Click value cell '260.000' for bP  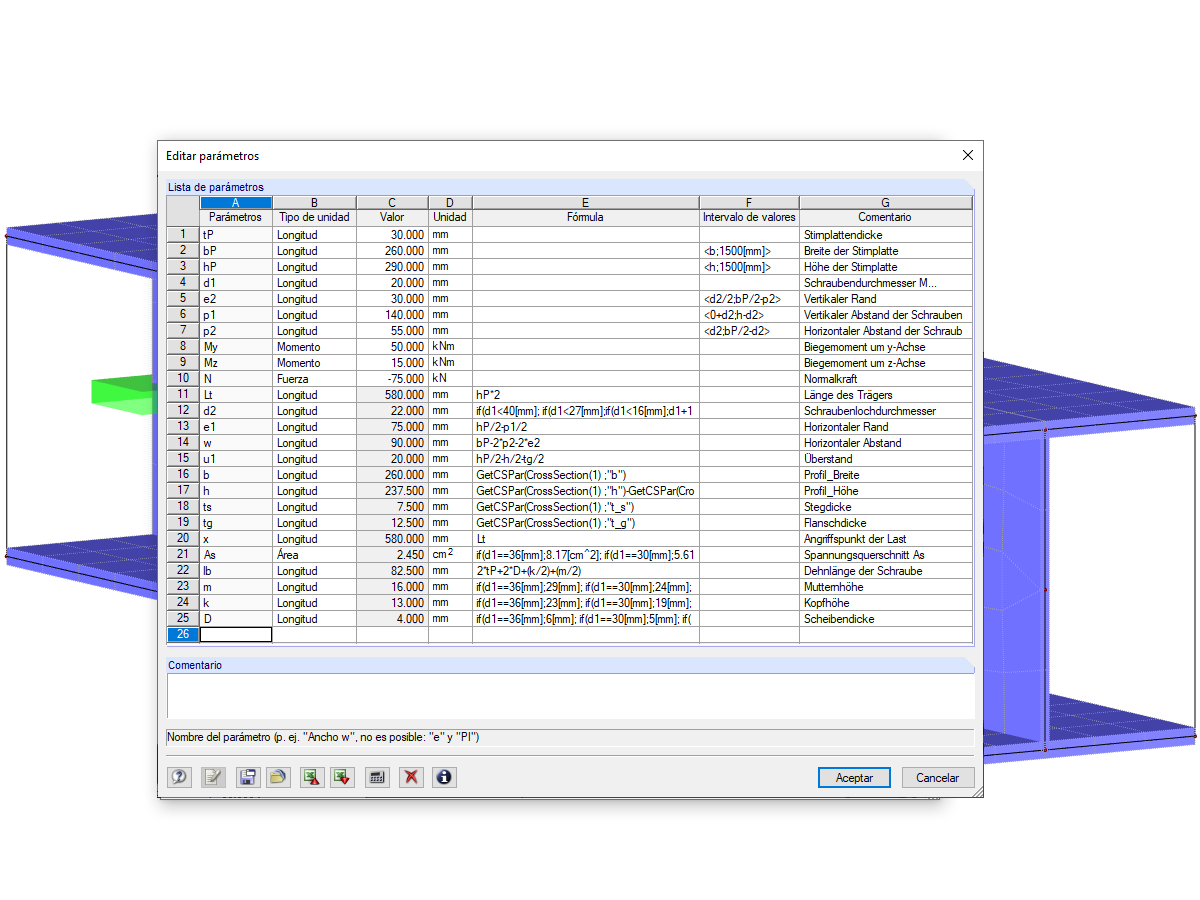392,251
